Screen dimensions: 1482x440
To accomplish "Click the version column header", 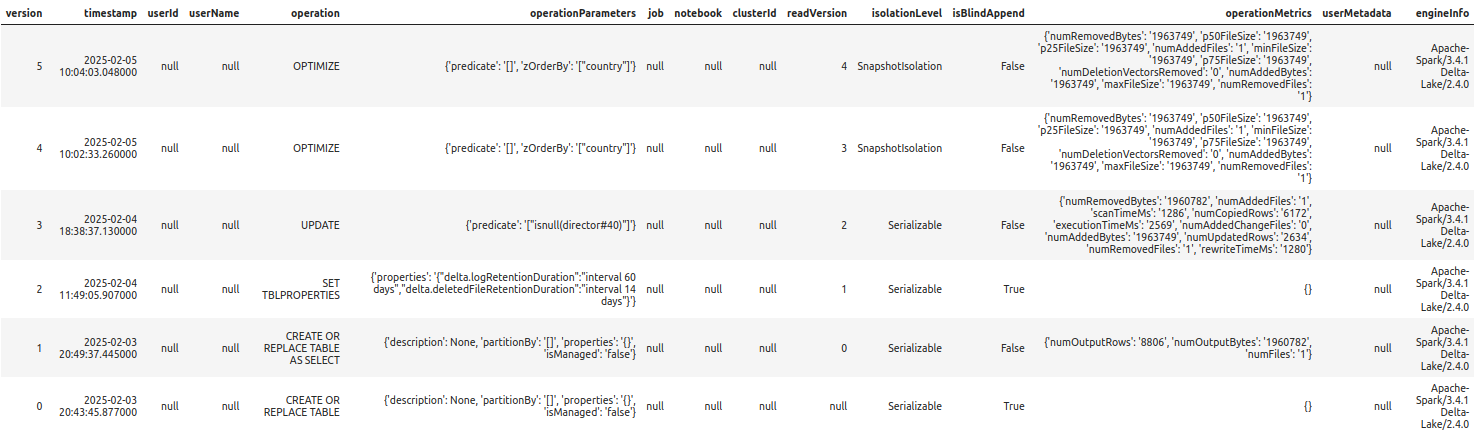I will [24, 14].
